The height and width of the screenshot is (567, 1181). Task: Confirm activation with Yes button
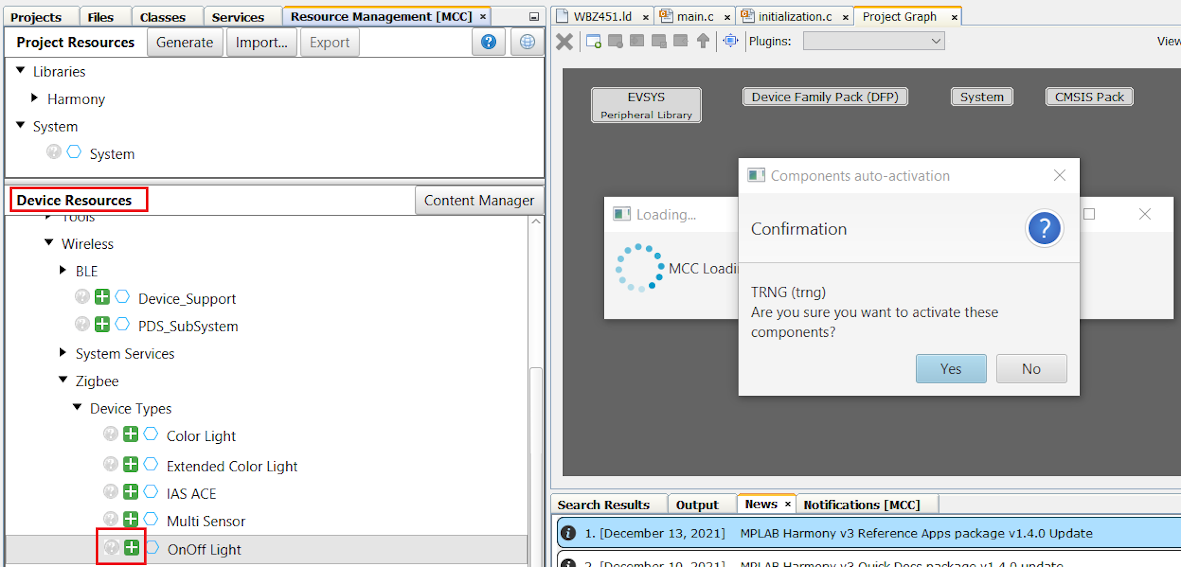click(950, 369)
